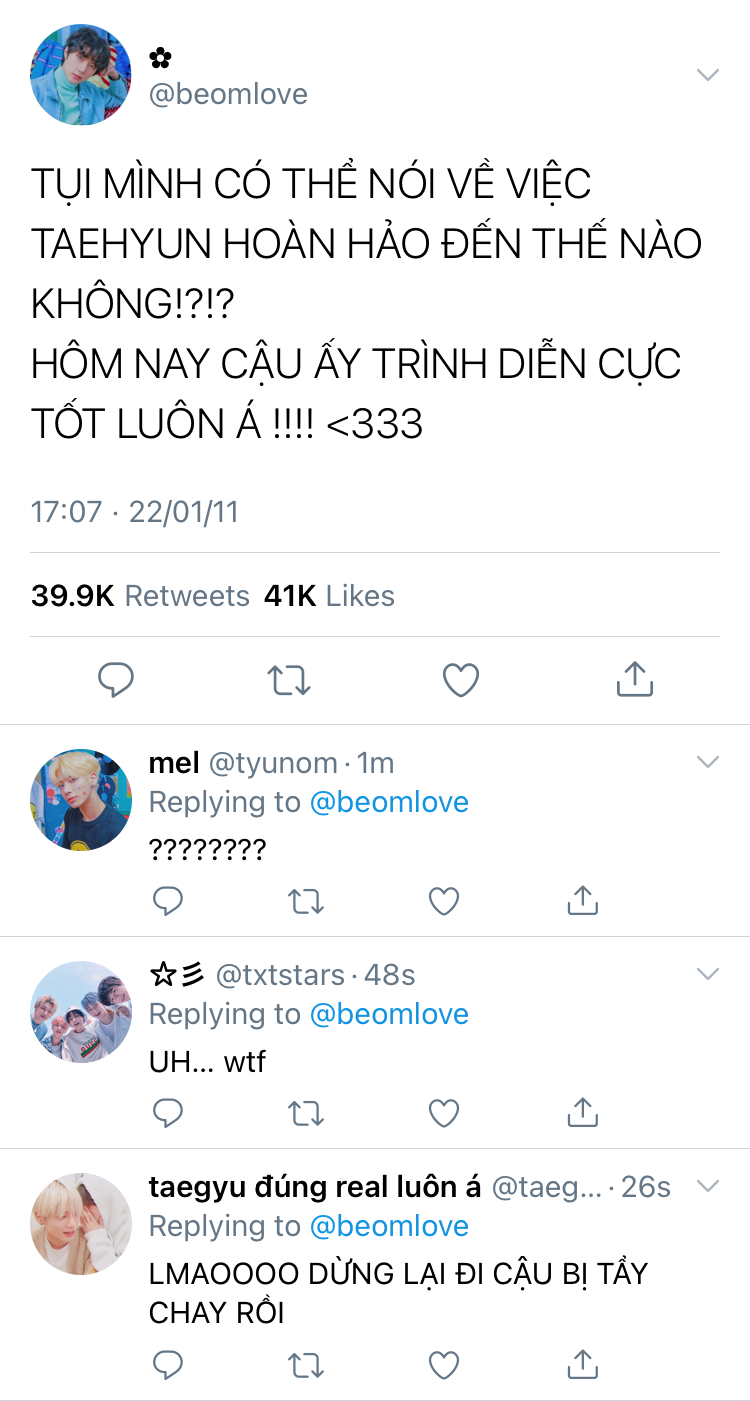Open the taegyu user's avatar
This screenshot has width=750, height=1401.
[x=81, y=1223]
